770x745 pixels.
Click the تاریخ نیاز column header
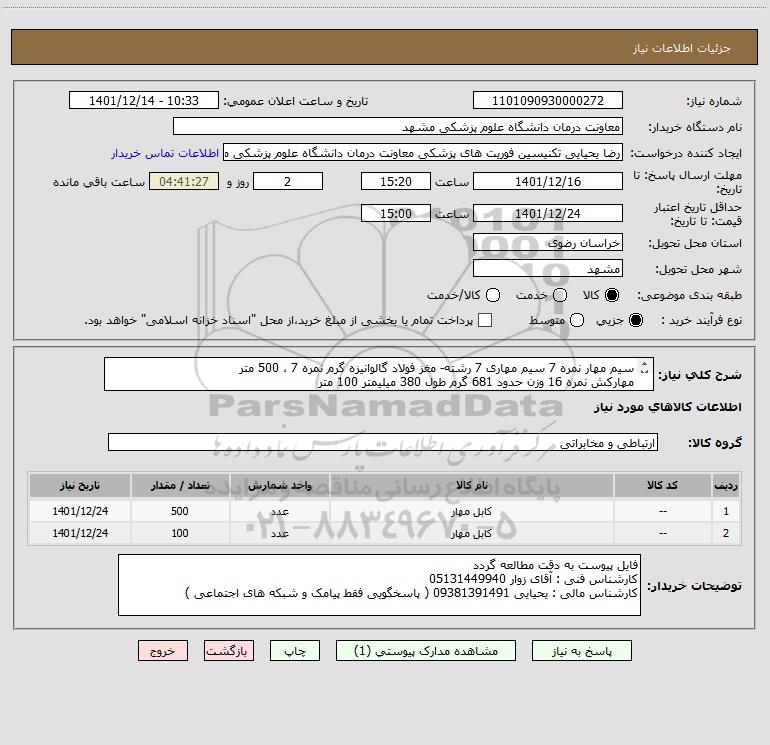click(x=80, y=485)
